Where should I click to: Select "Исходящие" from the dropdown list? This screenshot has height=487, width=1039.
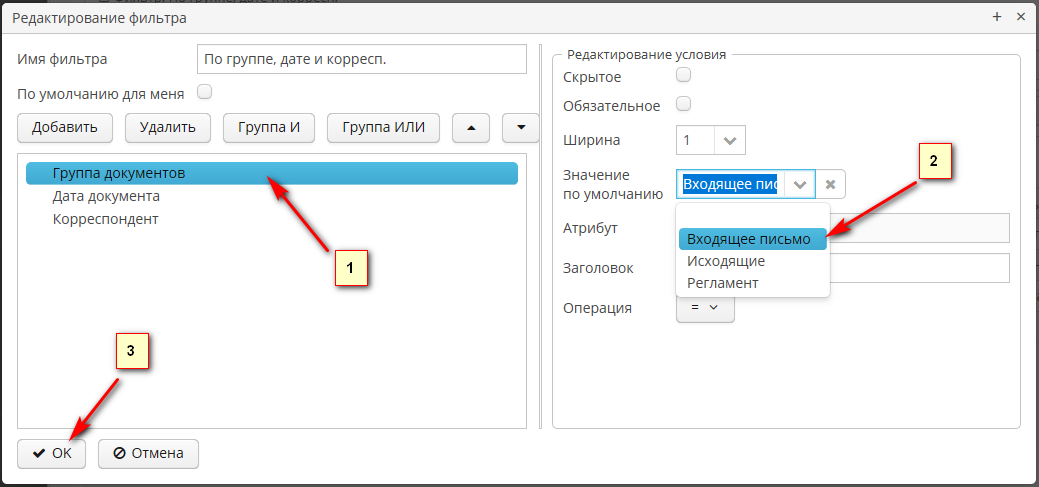726,261
